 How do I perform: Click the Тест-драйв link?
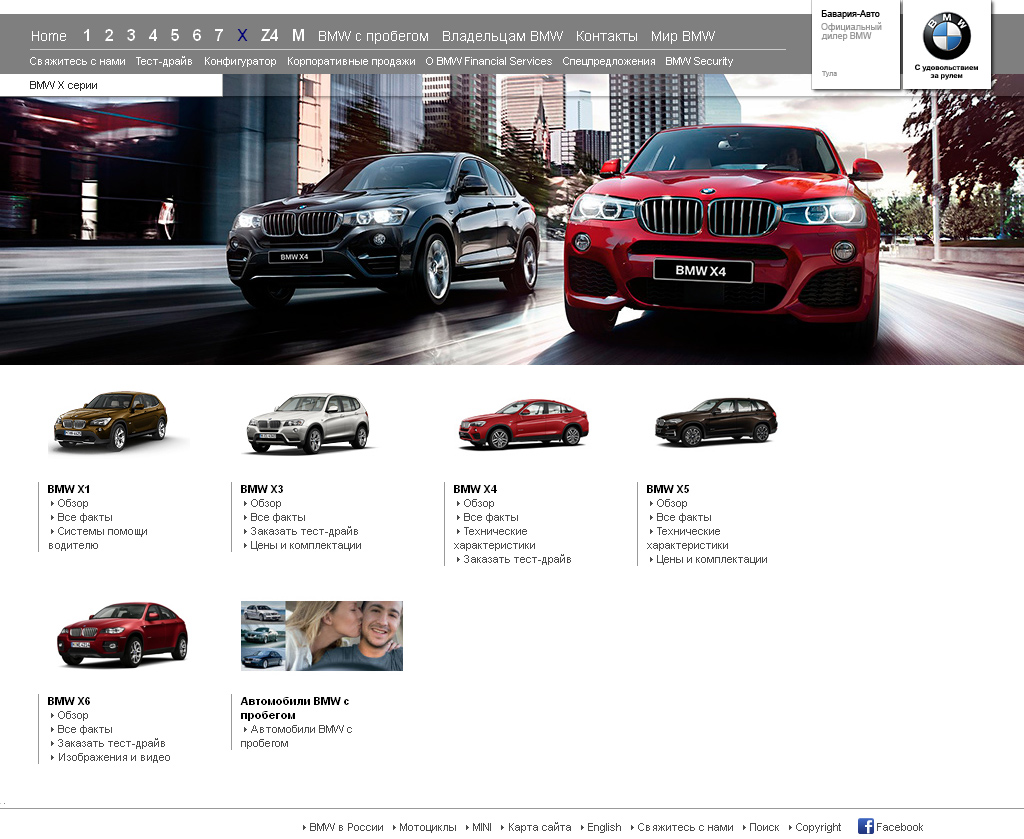click(164, 61)
